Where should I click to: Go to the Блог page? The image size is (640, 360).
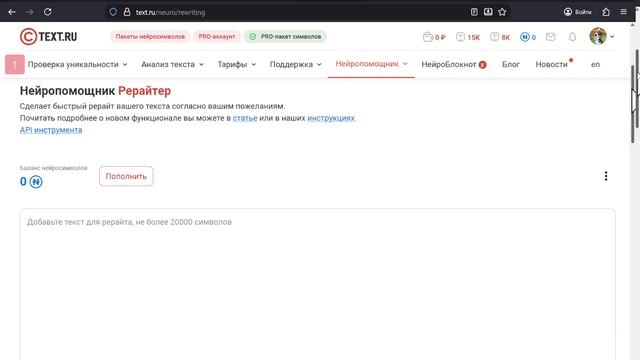511,64
